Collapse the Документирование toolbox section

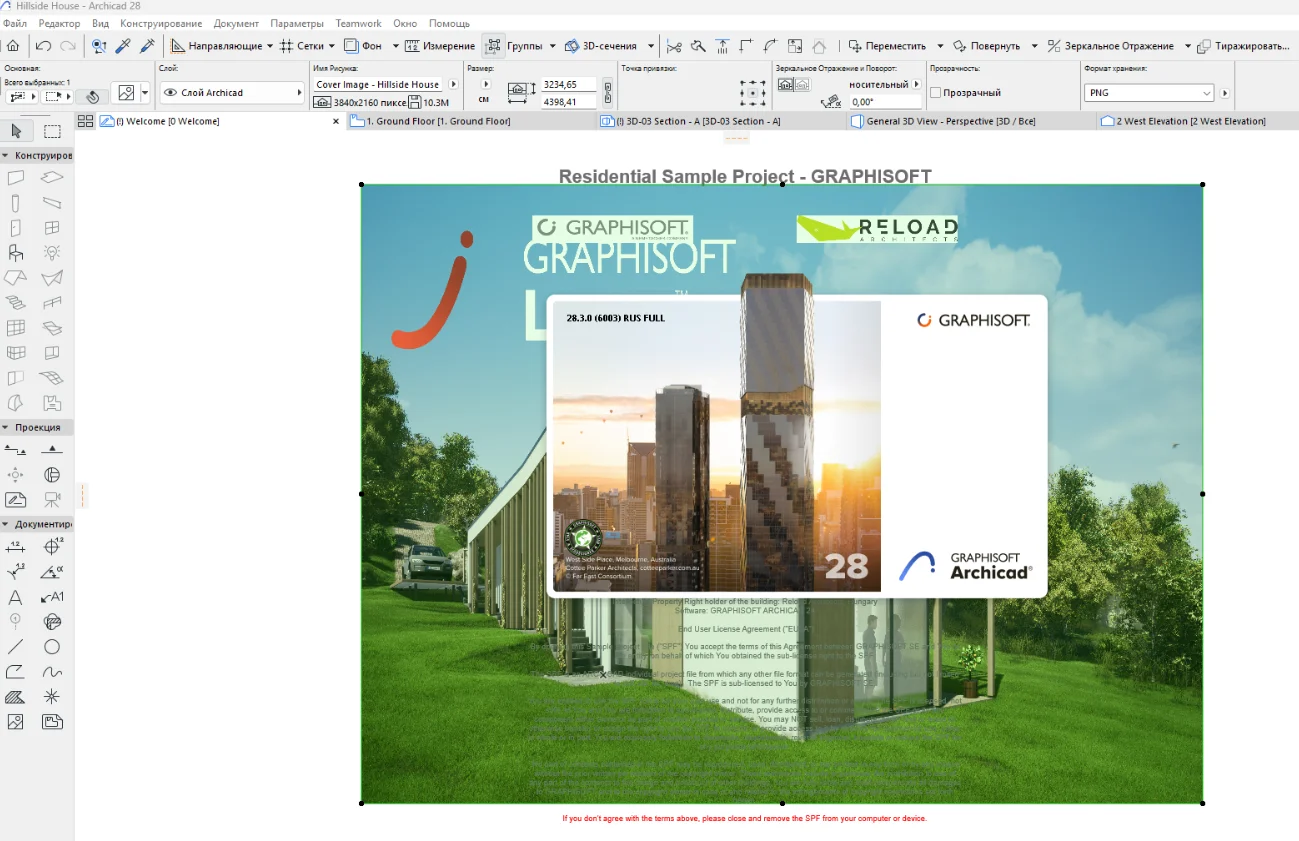(x=5, y=524)
